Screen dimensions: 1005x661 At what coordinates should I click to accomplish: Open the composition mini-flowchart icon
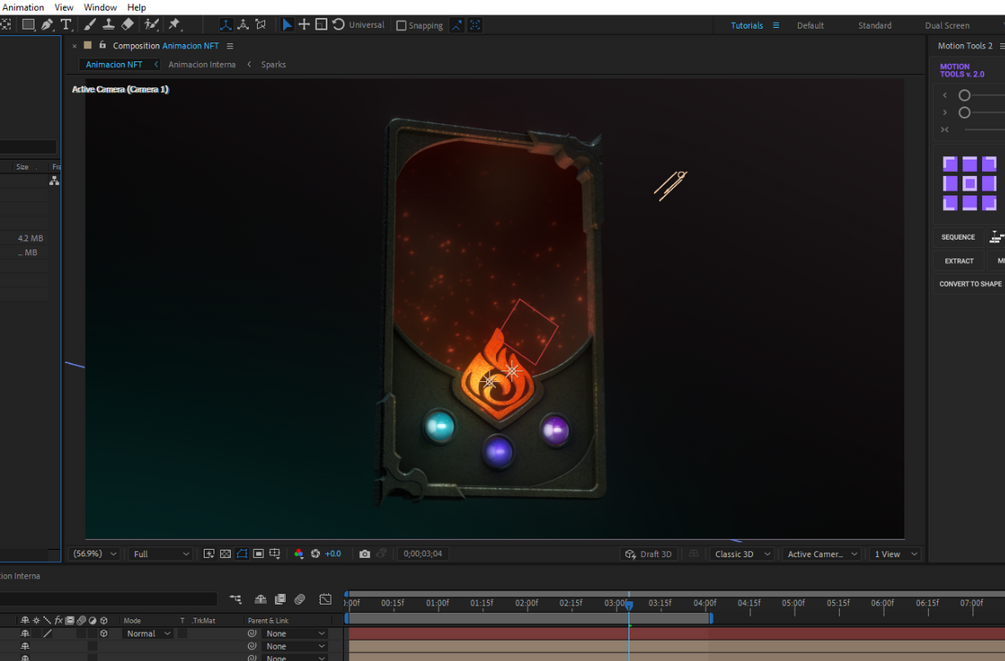pos(235,599)
